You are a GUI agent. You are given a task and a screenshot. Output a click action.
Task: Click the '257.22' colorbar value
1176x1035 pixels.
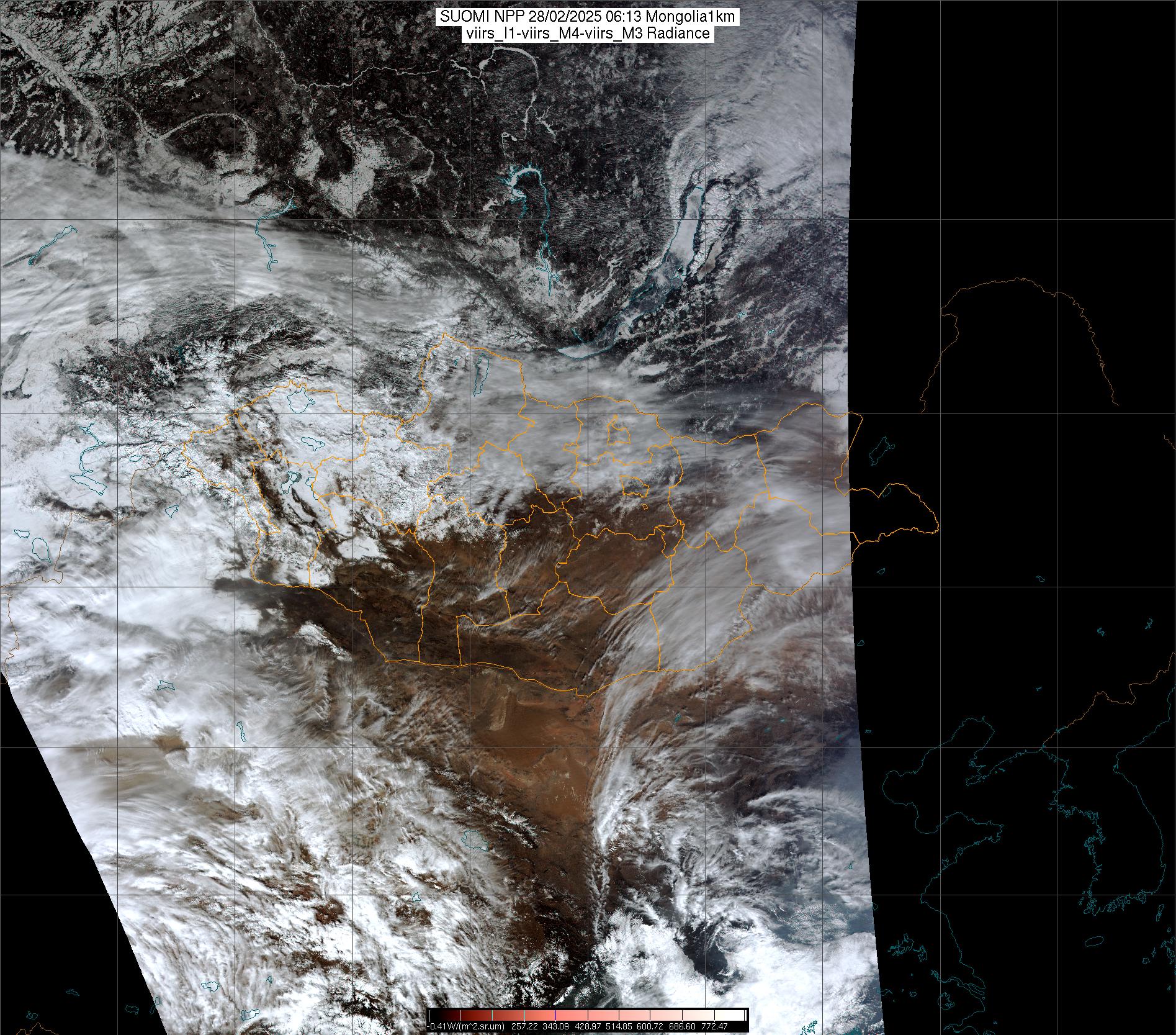pyautogui.click(x=524, y=1026)
